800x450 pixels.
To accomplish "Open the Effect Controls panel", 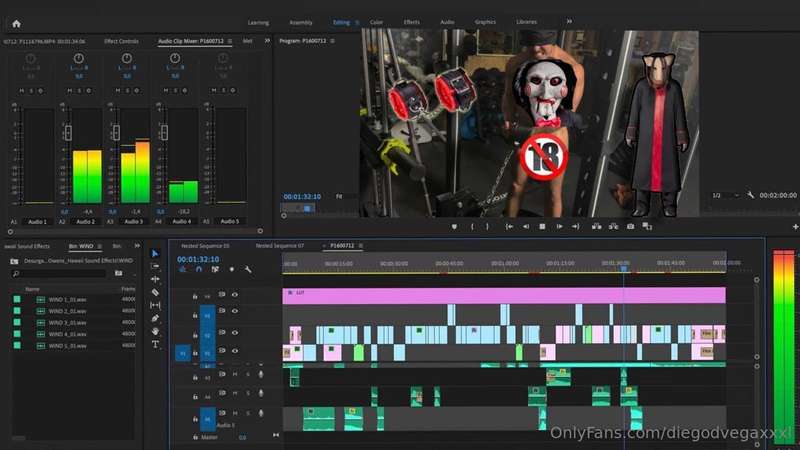I will (x=121, y=41).
